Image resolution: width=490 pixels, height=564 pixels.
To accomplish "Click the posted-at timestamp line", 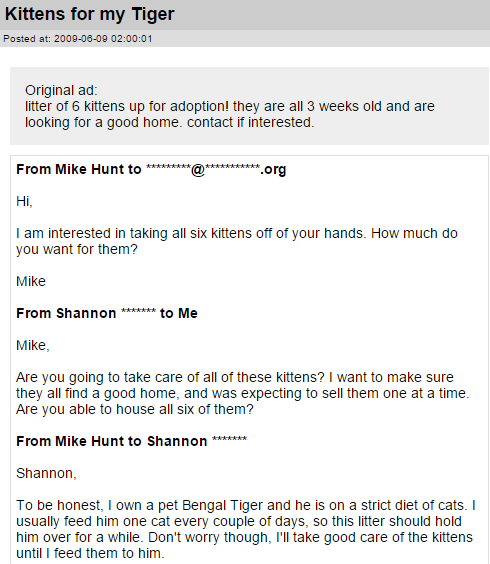I will click(78, 39).
